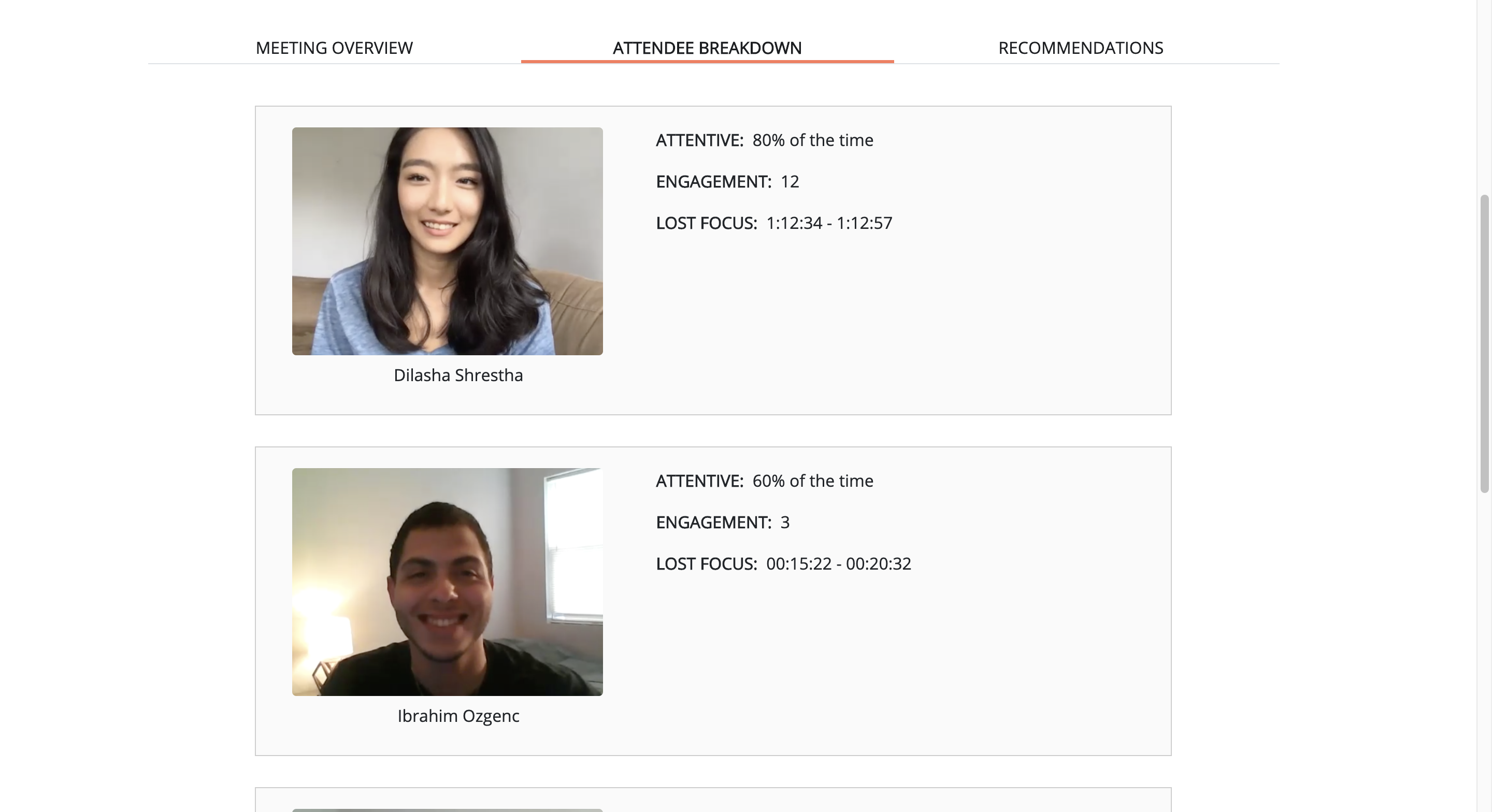Viewport: 1492px width, 812px height.
Task: Click the 1:12:34 - 1:12:57 lost focus range
Action: pos(829,223)
